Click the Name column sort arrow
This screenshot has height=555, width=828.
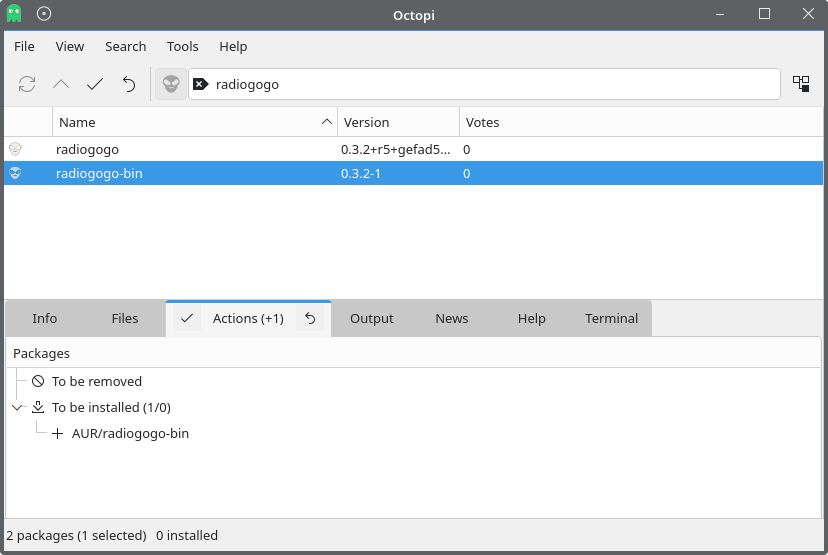(327, 122)
